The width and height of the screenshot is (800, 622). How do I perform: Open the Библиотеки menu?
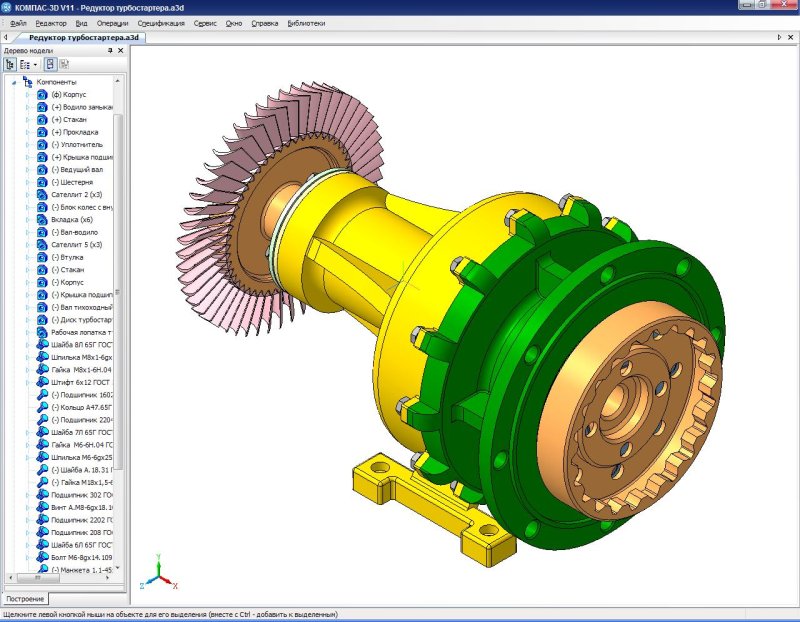(x=306, y=23)
